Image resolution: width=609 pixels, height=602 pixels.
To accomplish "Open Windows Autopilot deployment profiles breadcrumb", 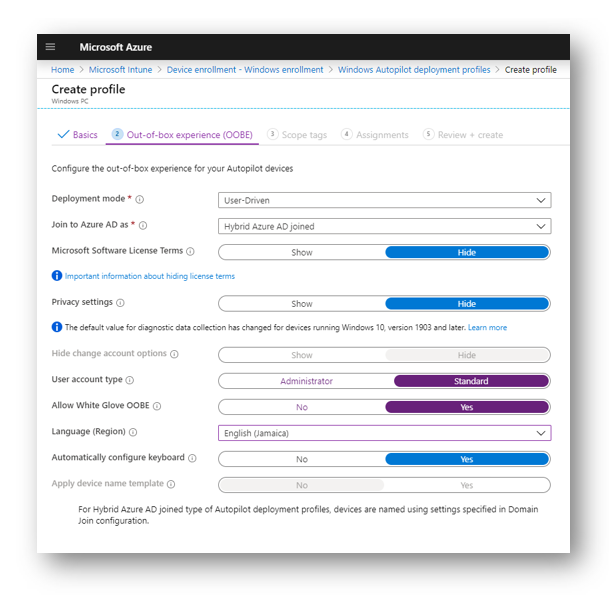I will pyautogui.click(x=414, y=70).
